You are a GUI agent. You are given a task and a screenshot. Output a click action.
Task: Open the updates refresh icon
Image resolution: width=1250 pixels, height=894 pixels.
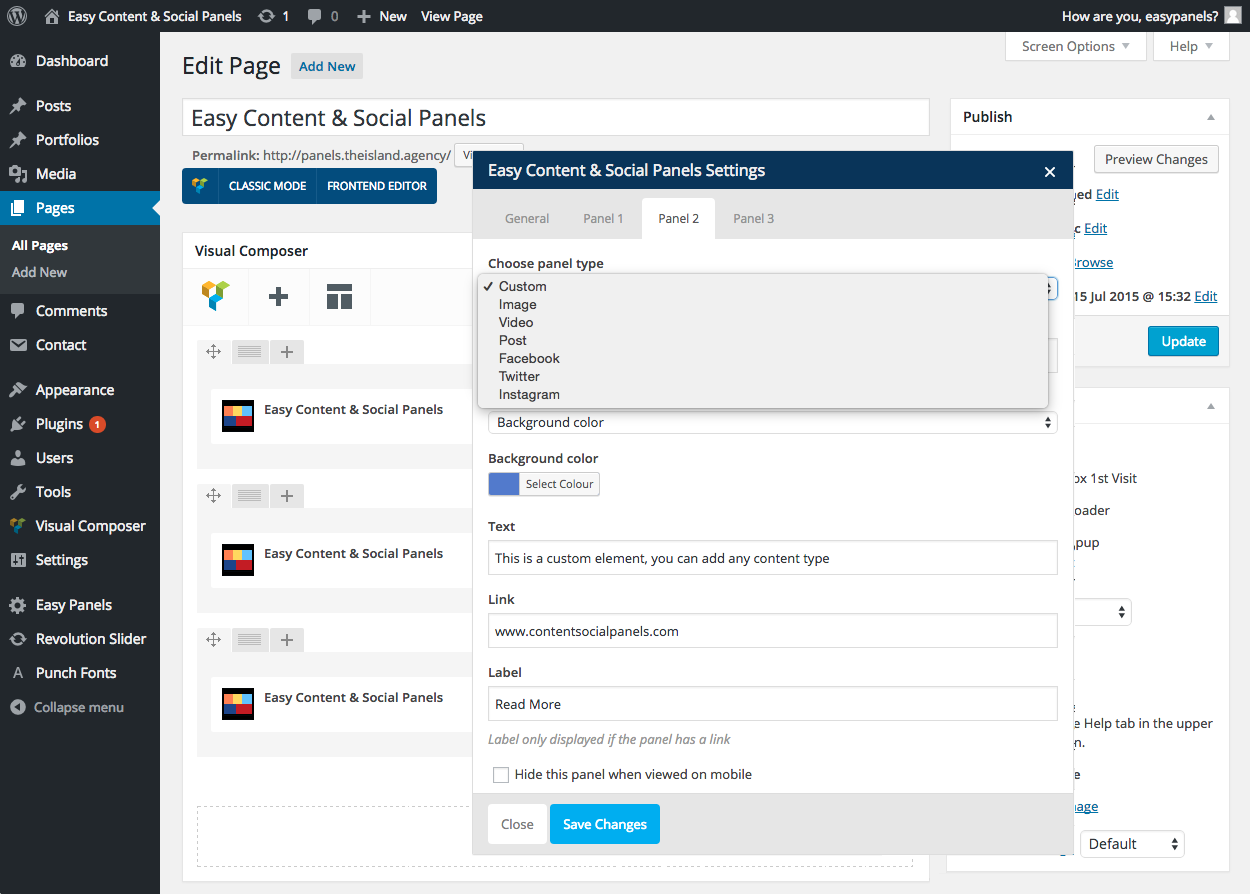(266, 16)
